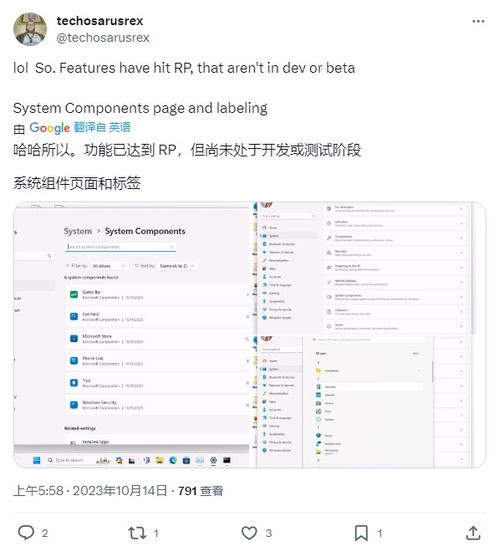499x552 pixels.
Task: Share the tweet using the upload icon
Action: point(473,533)
